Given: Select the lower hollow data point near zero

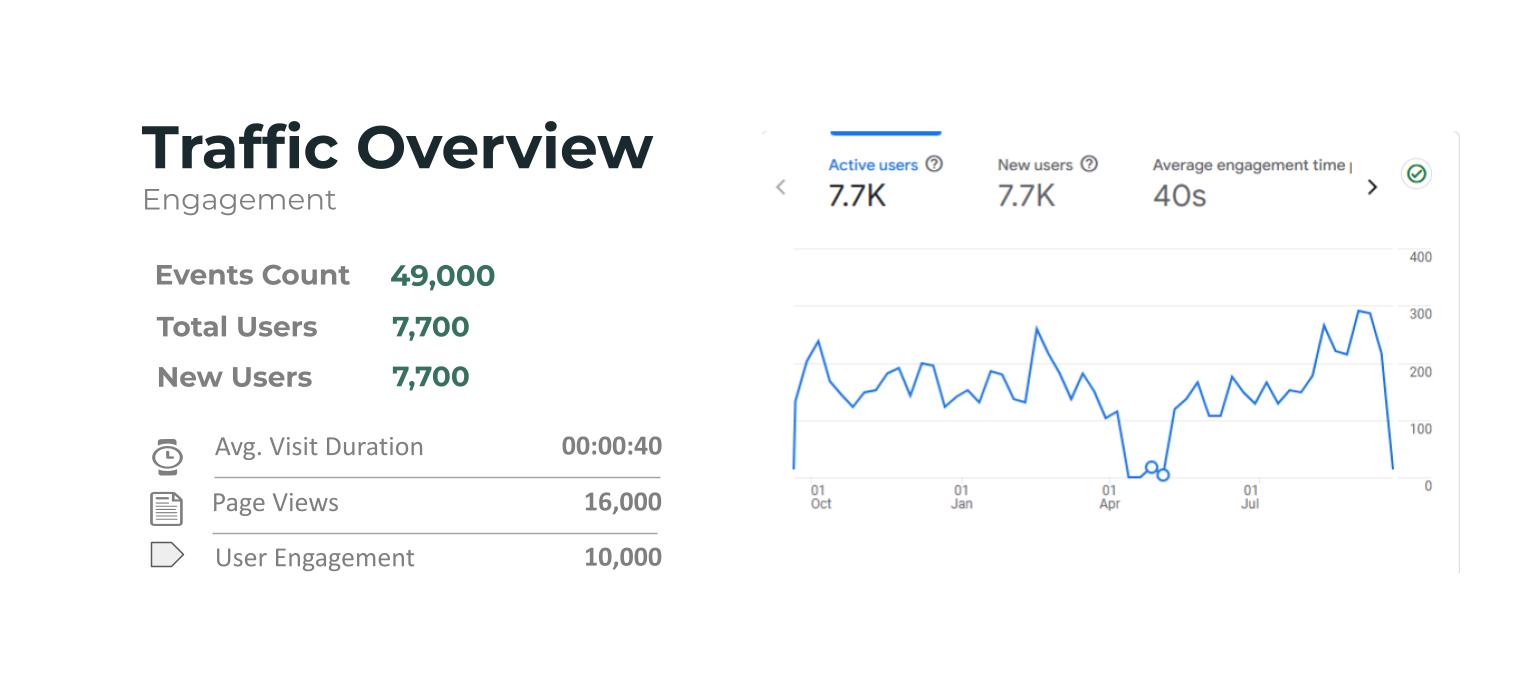Looking at the screenshot, I should 1163,475.
